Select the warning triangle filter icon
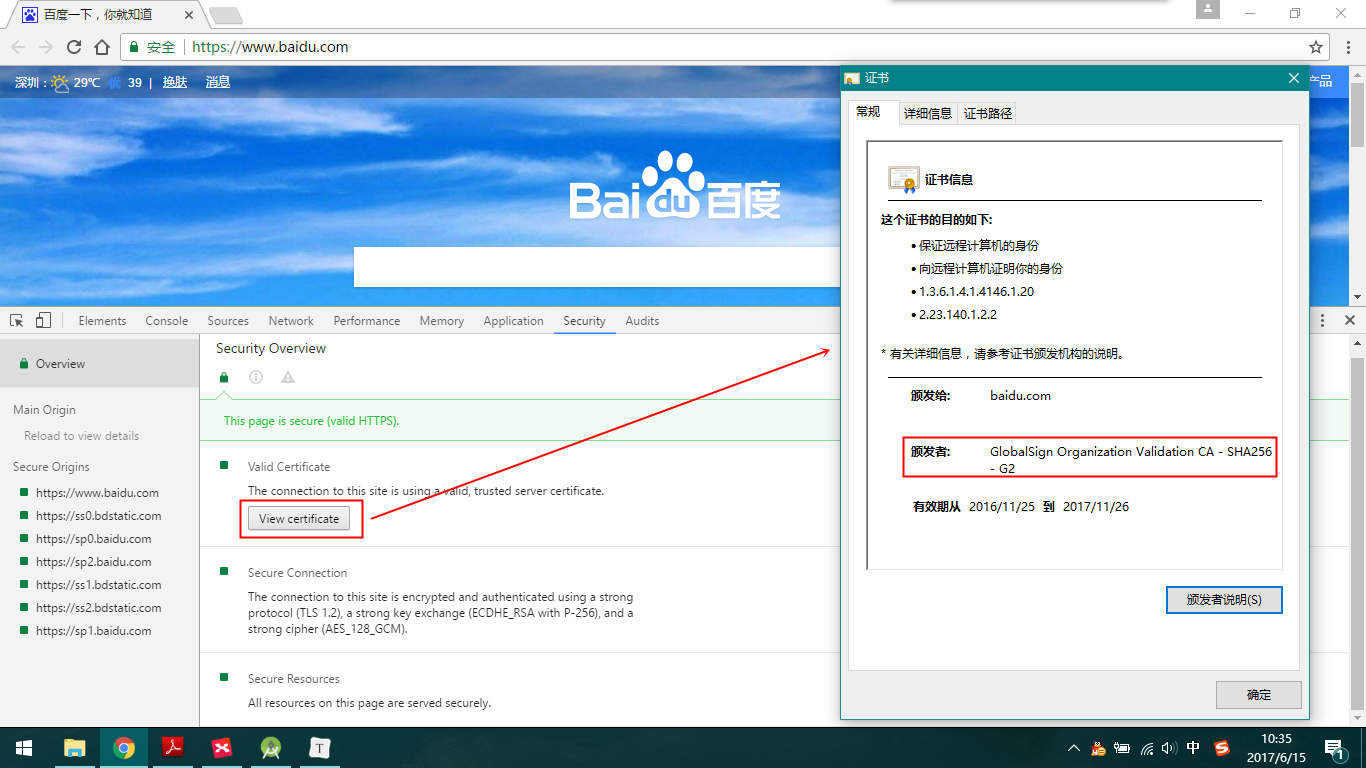 (288, 377)
